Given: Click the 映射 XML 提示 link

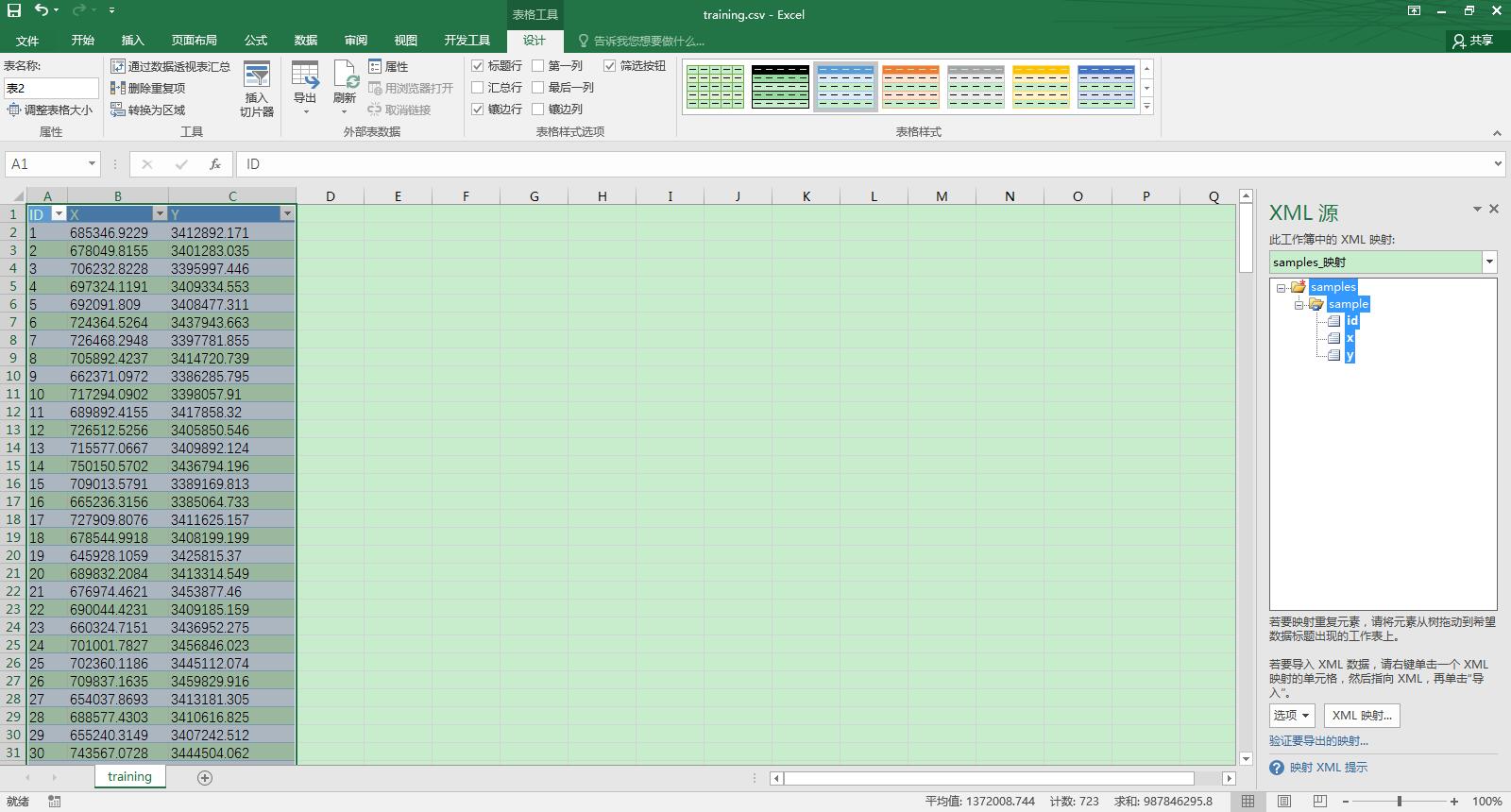Looking at the screenshot, I should tap(1329, 768).
